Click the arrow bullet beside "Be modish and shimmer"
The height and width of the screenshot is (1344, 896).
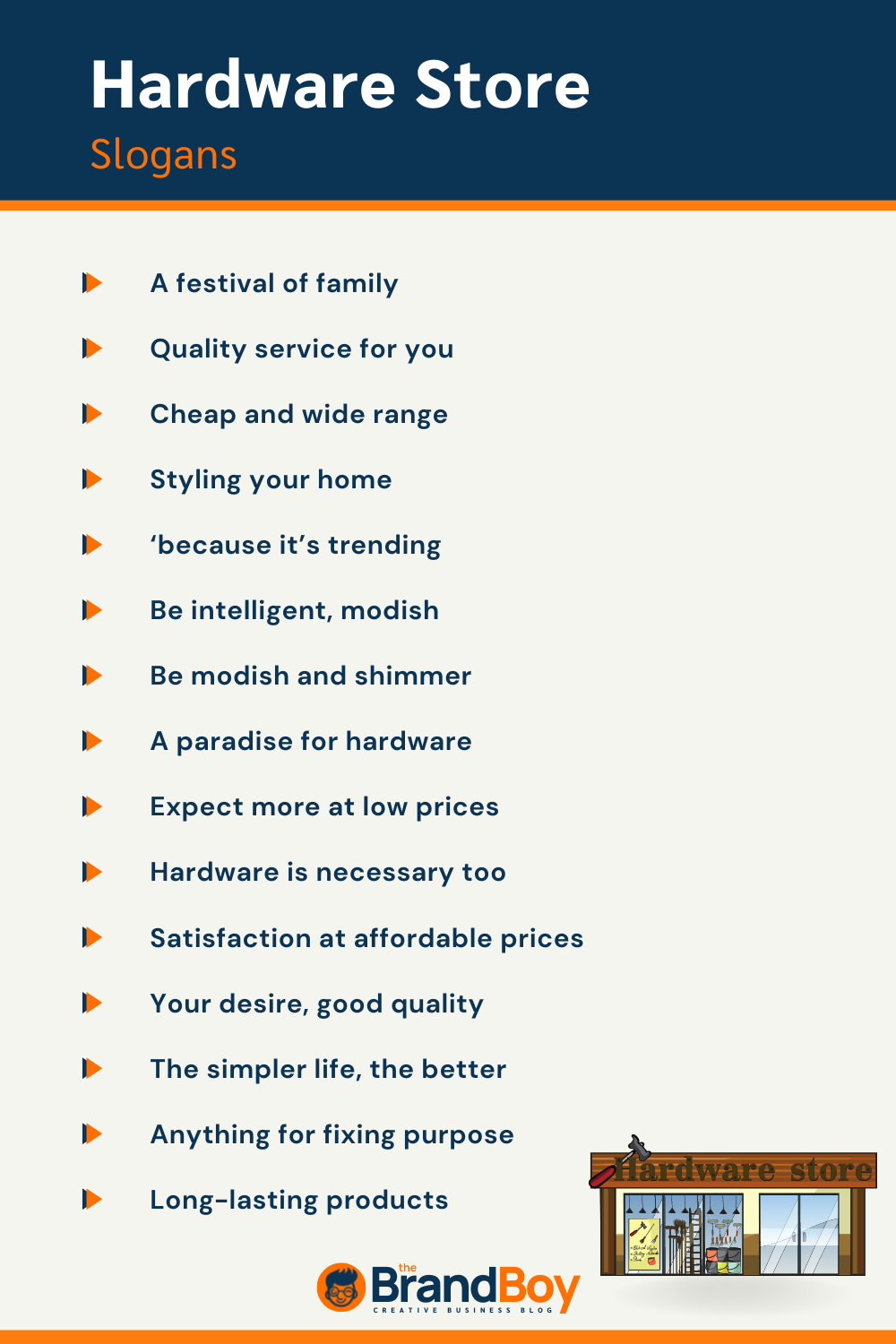point(92,676)
